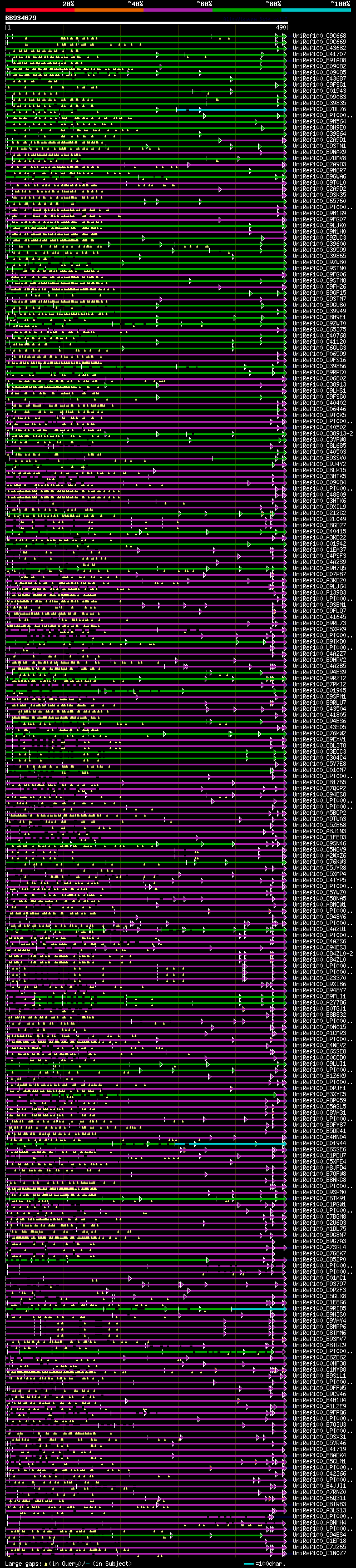Viewport: 356px width, 1568px height.
Task: Select the UniRef100_C5XPK9 label
Action: click(319, 630)
